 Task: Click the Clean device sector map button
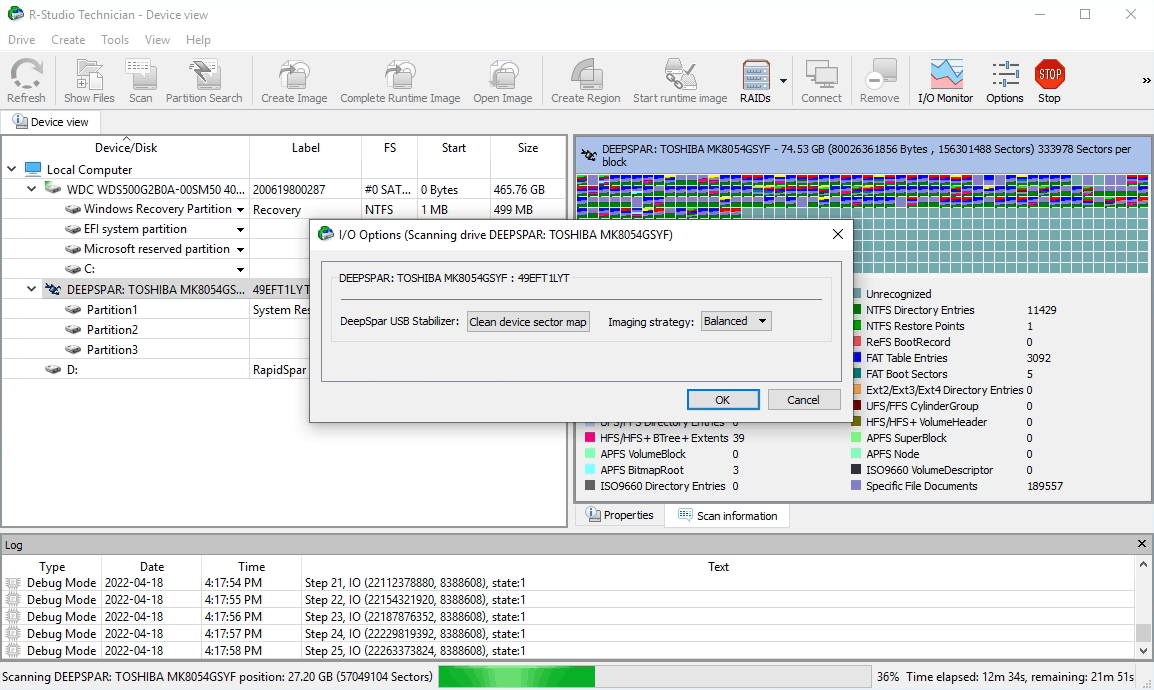(x=528, y=321)
